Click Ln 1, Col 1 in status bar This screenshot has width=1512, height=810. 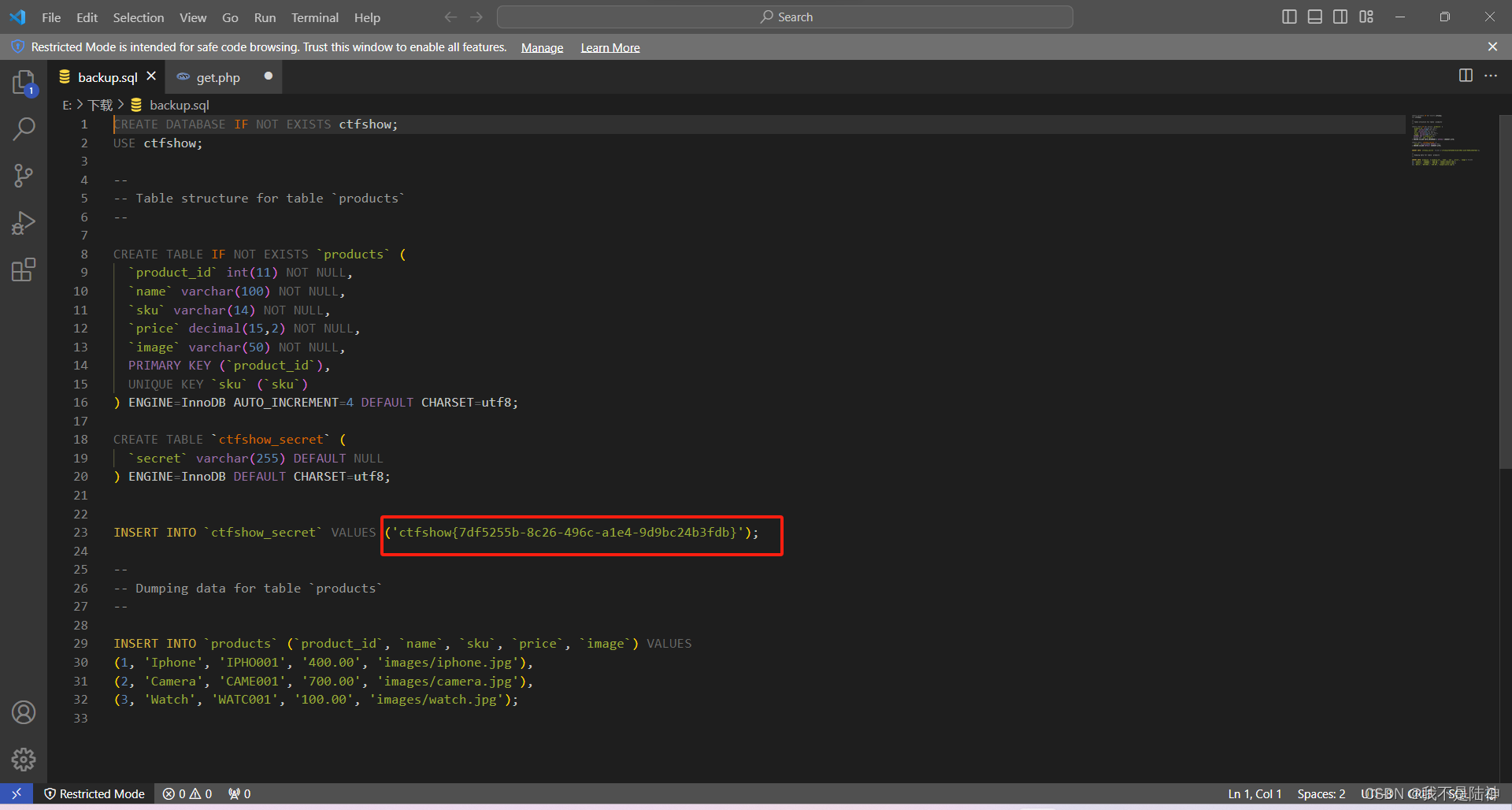(x=1254, y=793)
